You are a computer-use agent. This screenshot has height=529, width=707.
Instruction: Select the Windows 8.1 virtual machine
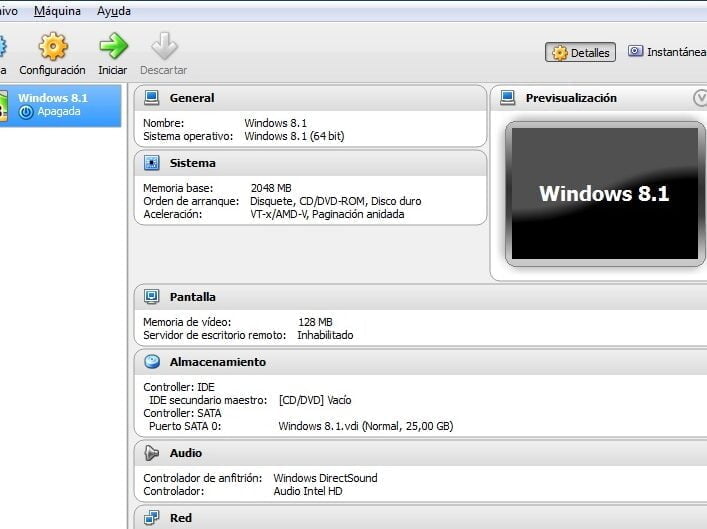coord(60,105)
